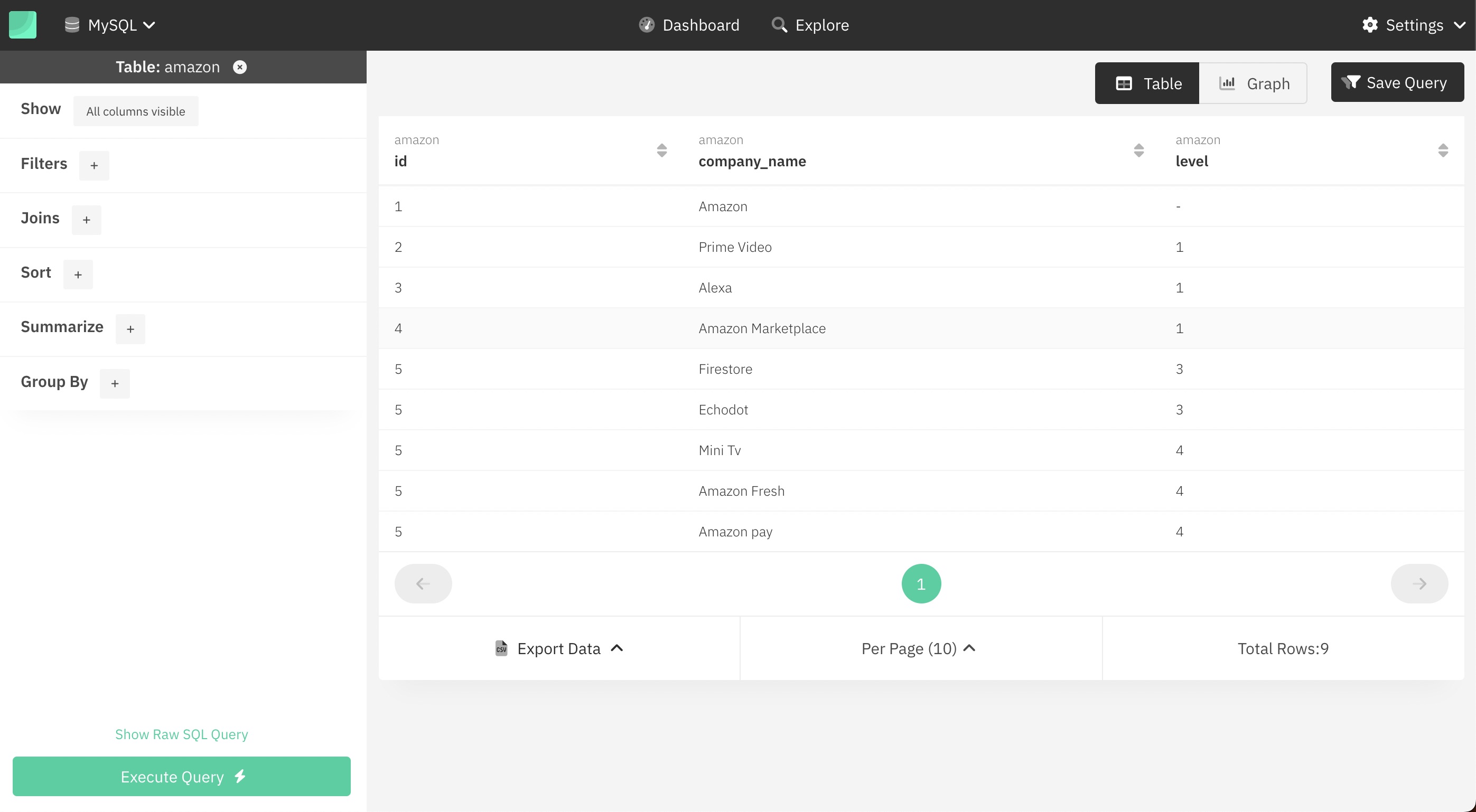The width and height of the screenshot is (1476, 812).
Task: Click the level column header
Action: point(1192,162)
